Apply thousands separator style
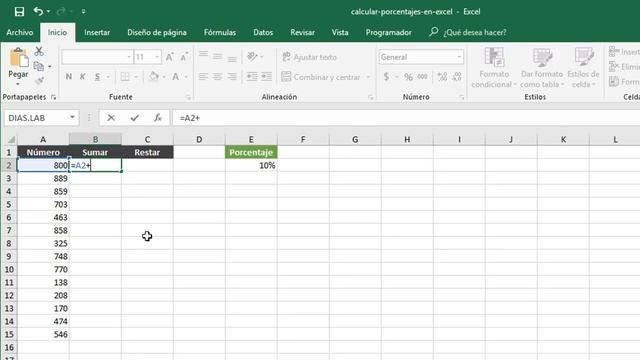Image resolution: width=640 pixels, height=360 pixels. click(422, 77)
